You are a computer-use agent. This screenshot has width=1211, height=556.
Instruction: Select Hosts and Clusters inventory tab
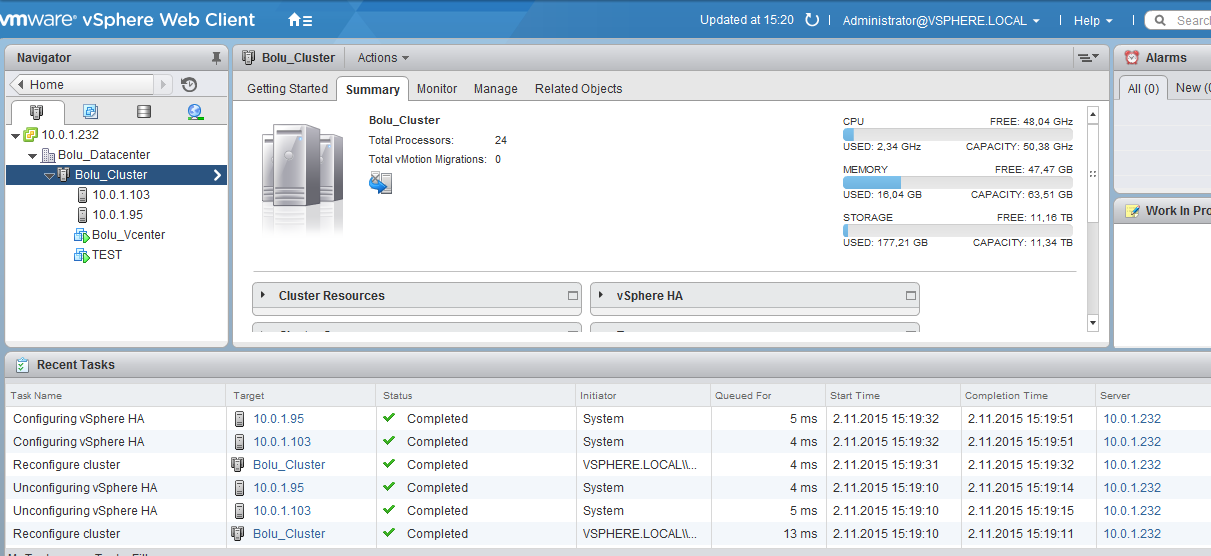point(37,112)
